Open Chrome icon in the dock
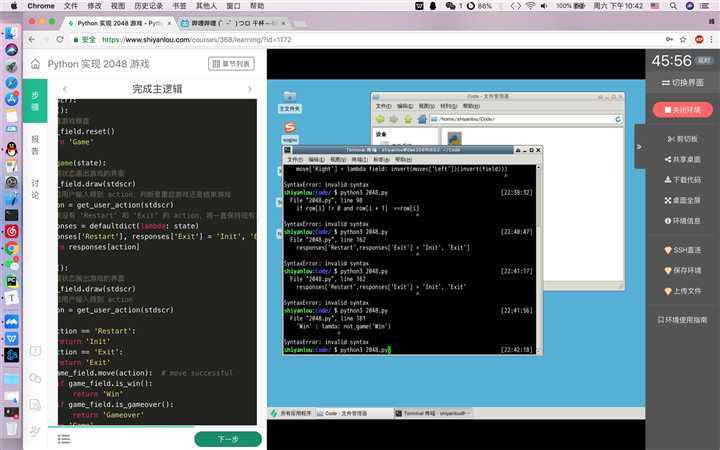Image resolution: width=720 pixels, height=450 pixels. [11, 248]
